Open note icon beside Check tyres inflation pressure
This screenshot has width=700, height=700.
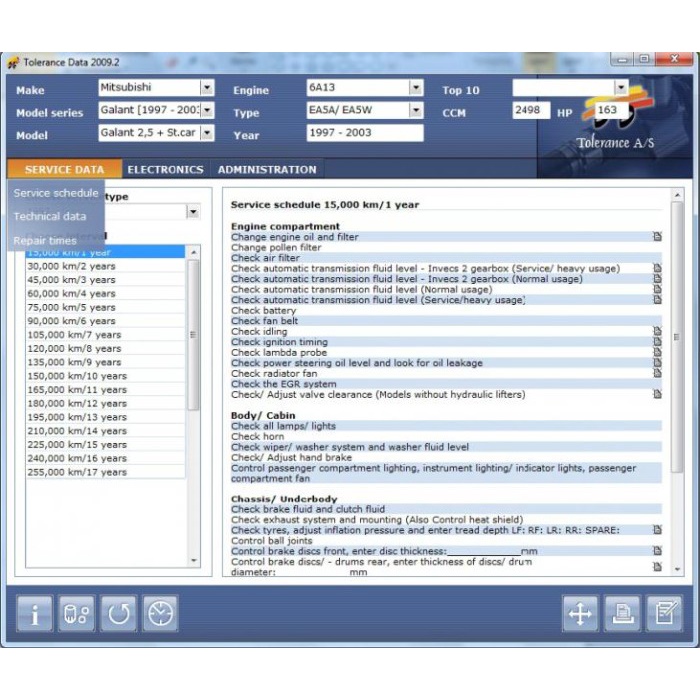coord(657,530)
